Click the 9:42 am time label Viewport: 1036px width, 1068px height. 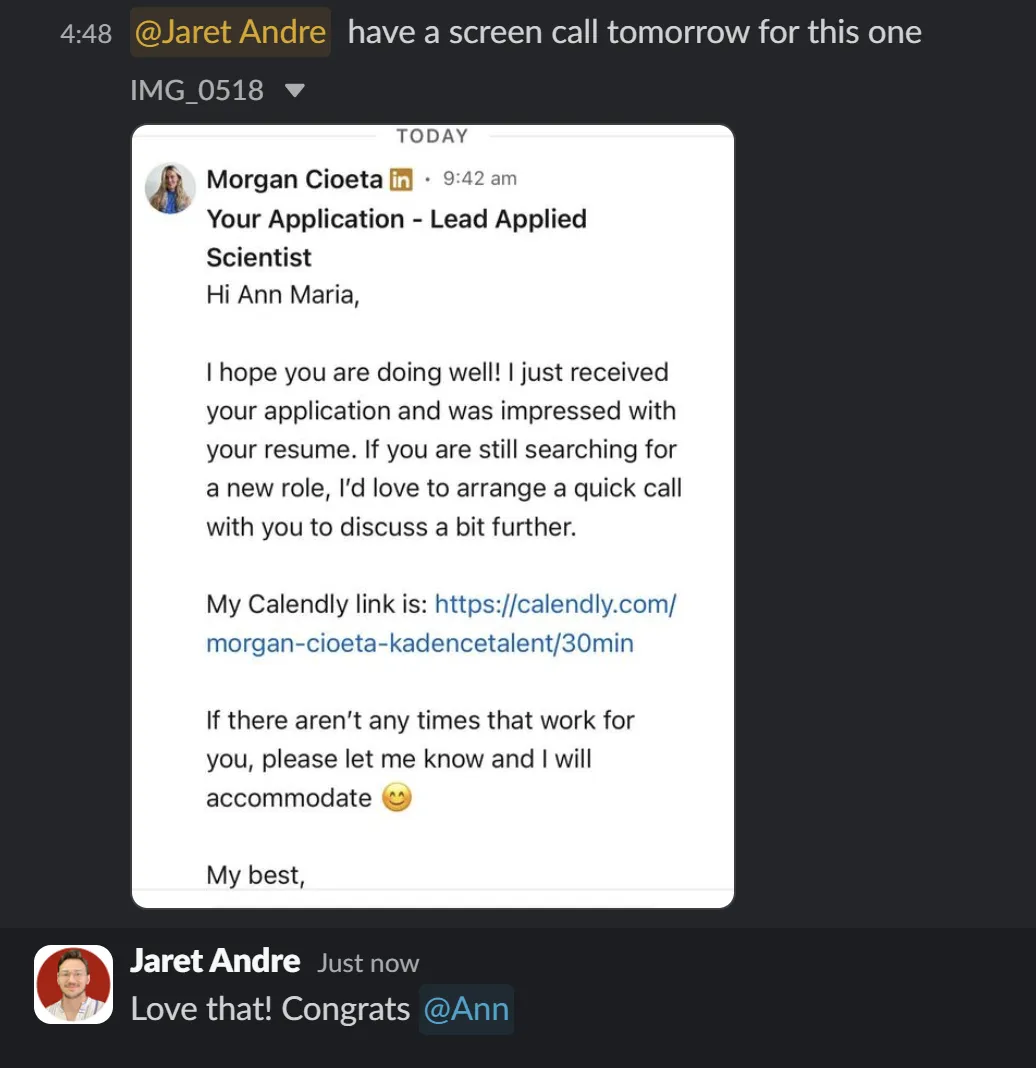point(480,178)
